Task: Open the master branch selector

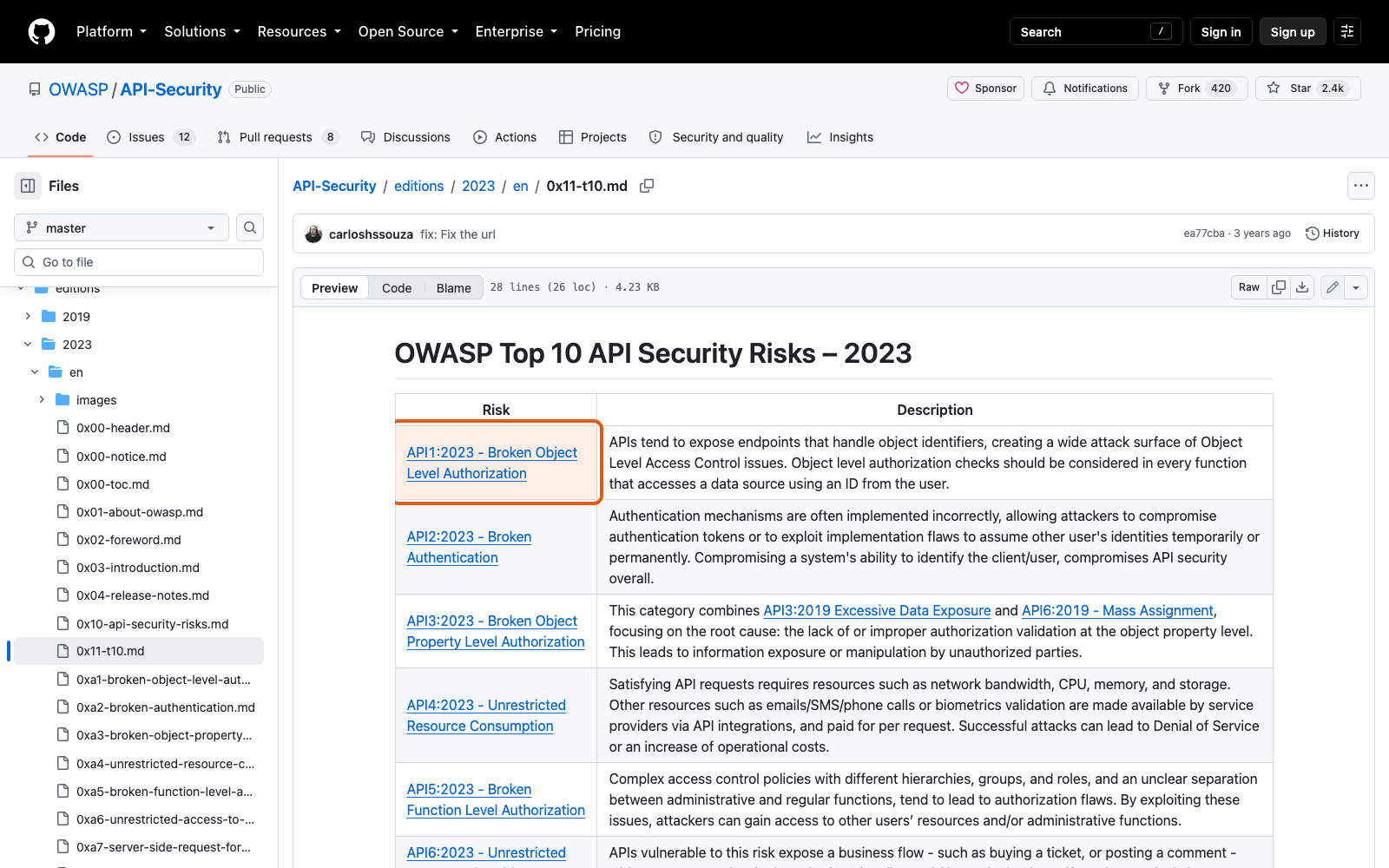Action: click(122, 227)
